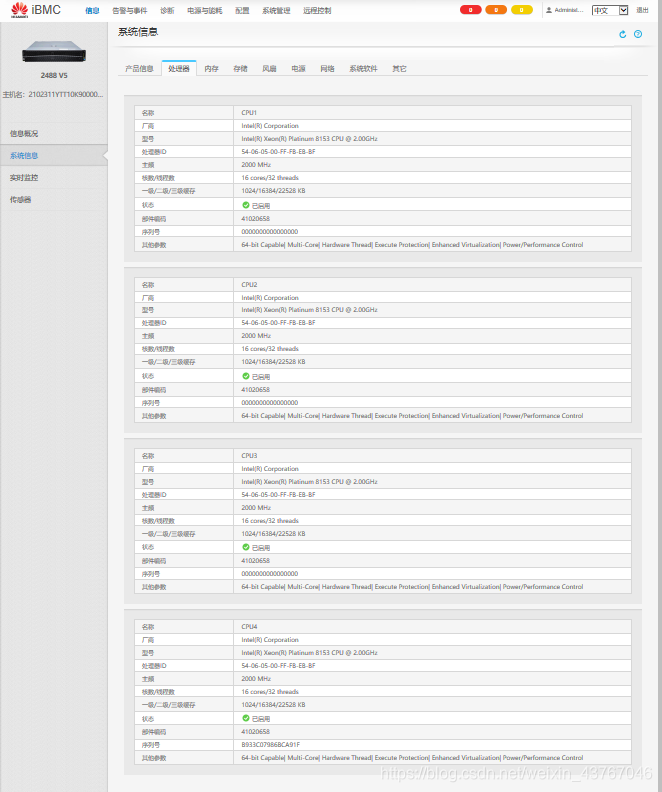The width and height of the screenshot is (662, 792).
Task: Refresh the 系统信息 page with the refresh icon
Action: pos(623,34)
